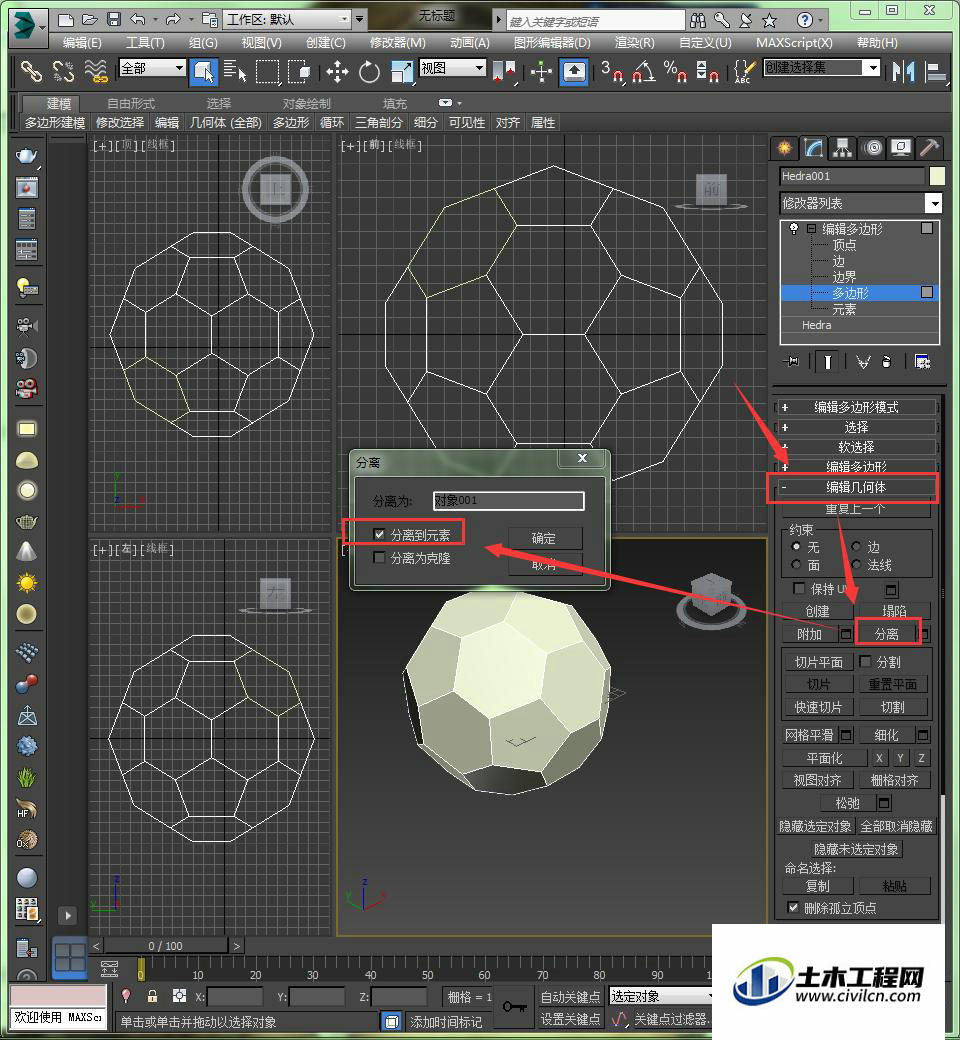Toggle the 保持 UV checkbox

pyautogui.click(x=799, y=588)
